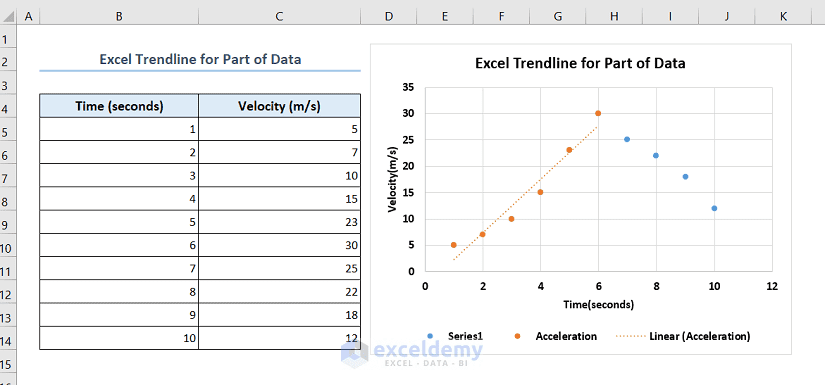Select column H header
Viewport: 825px width, 385px height.
[x=614, y=17]
